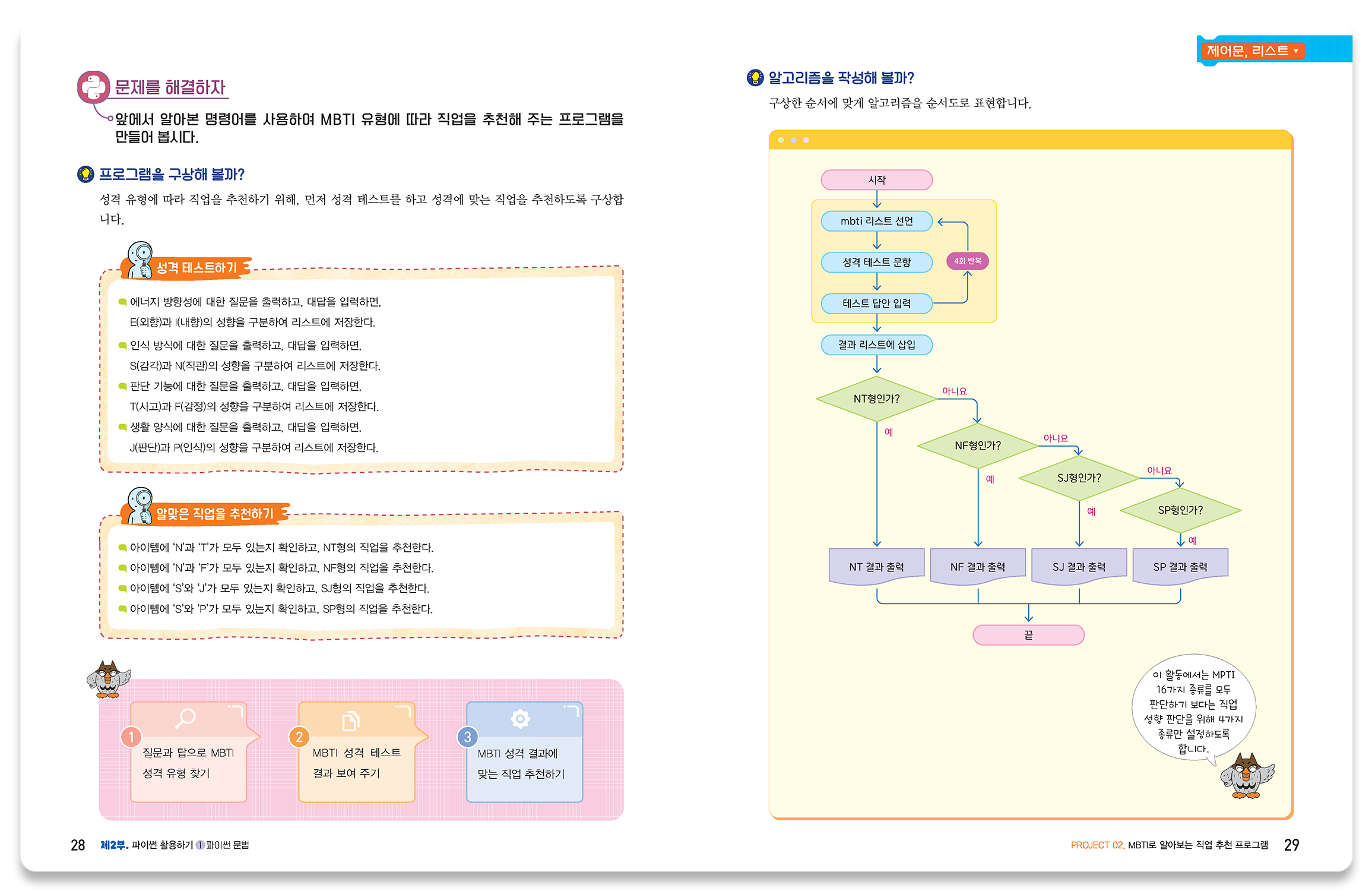The image size is (1372, 891).
Task: Click the lightbulb icon beside 알고리즘을 작성해 볼까?
Action: pos(755,77)
